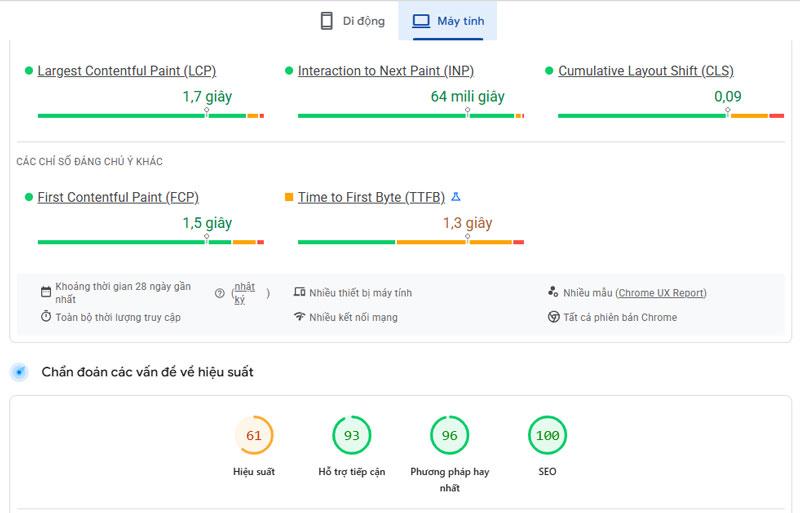This screenshot has width=800, height=513.
Task: Click the Chrome icon beside Tất cả phiên bản
Action: coord(554,316)
